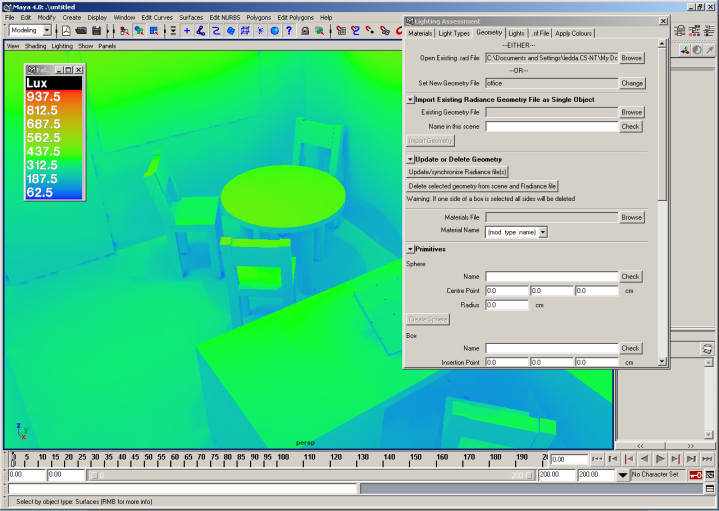Click the Update/synchronise Radiance file(s) button
Viewport: 719px width, 511px height.
pyautogui.click(x=458, y=172)
